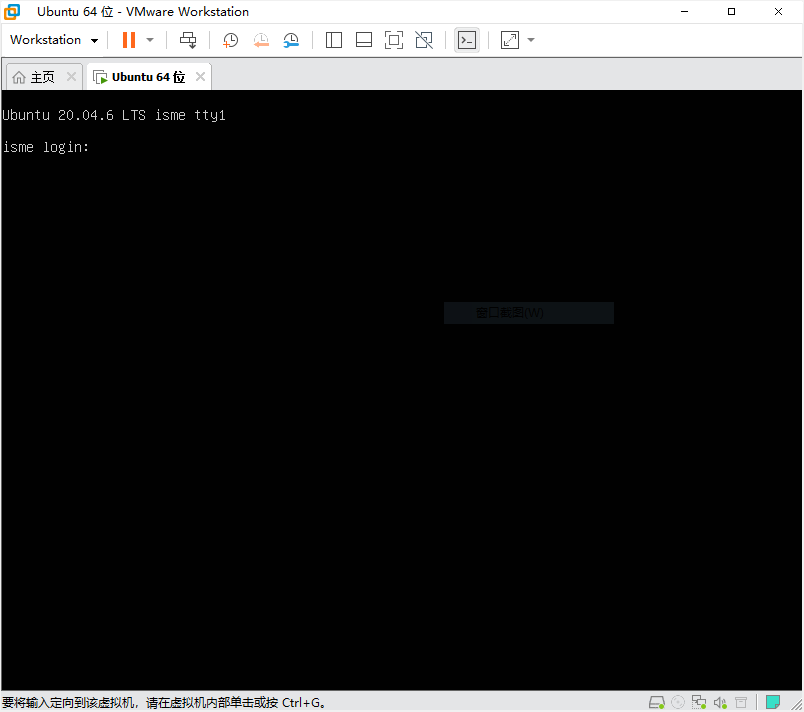
Task: Click the hard disk status icon
Action: click(656, 702)
